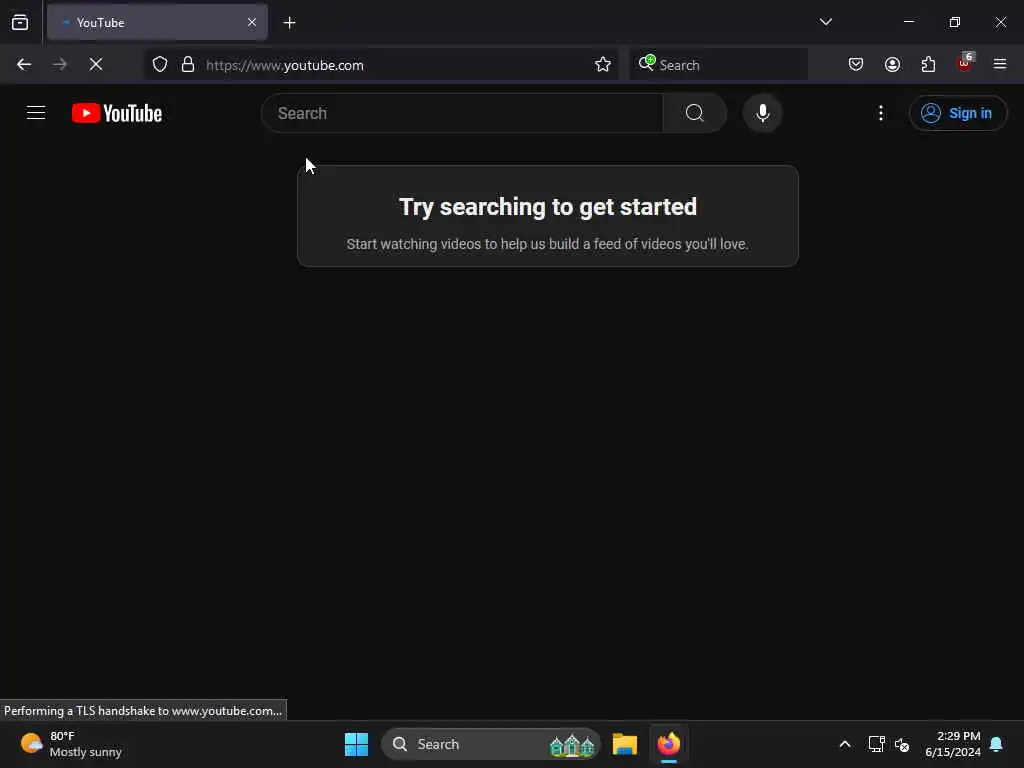Open Firefox View icon
The height and width of the screenshot is (768, 1024).
pos(20,22)
